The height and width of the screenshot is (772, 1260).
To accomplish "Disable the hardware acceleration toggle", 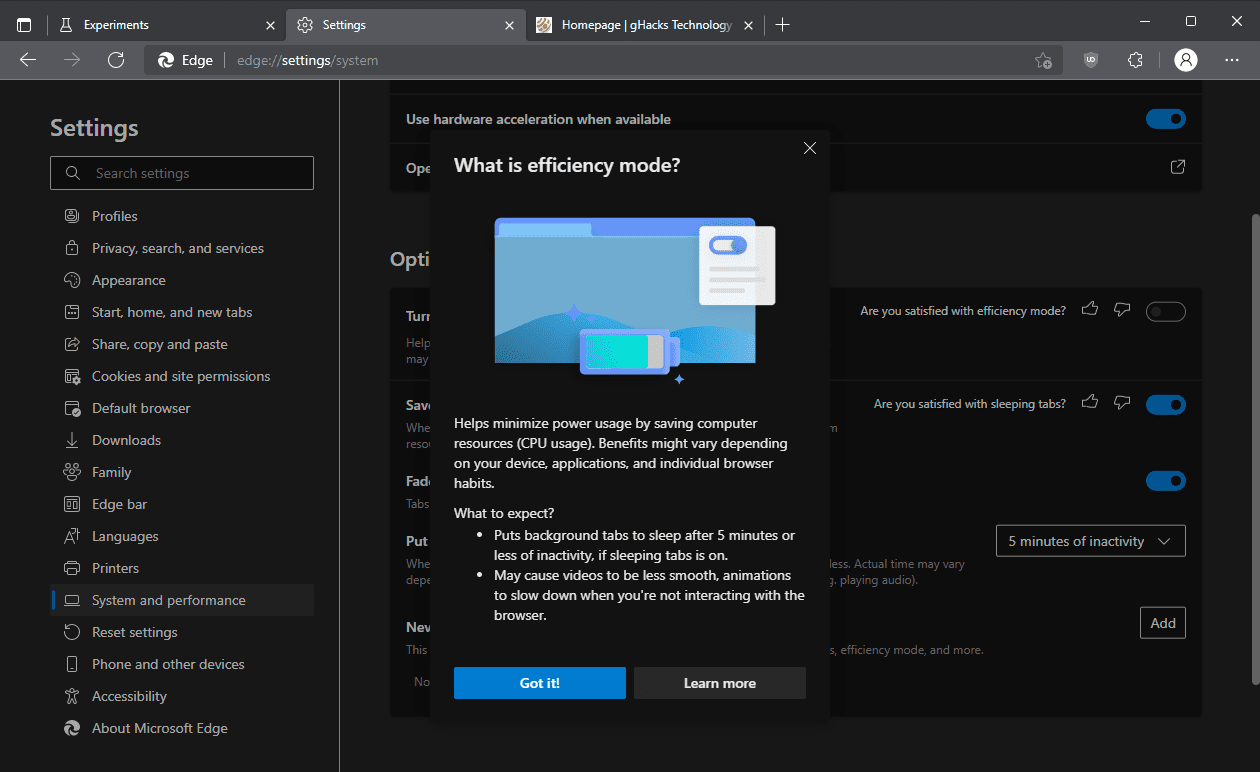I will coord(1165,118).
